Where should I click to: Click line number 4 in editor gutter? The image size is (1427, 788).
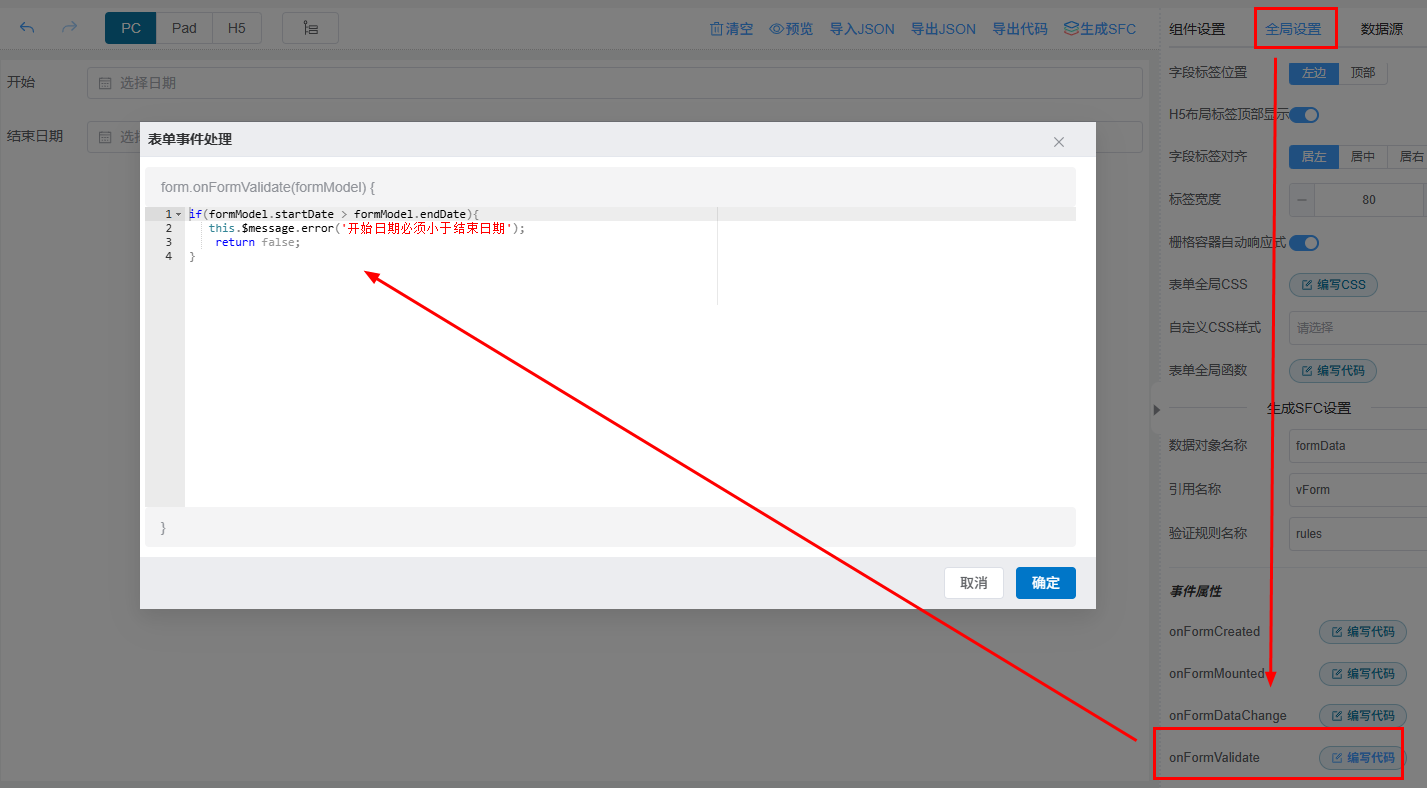[x=169, y=256]
